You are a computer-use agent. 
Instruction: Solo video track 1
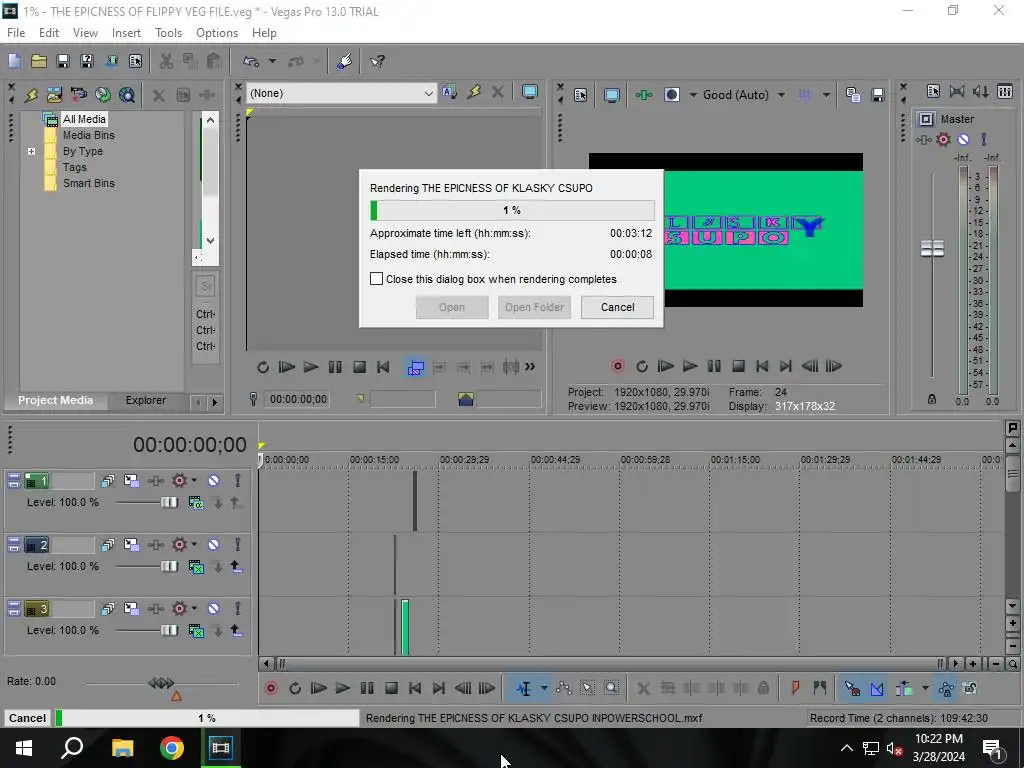238,481
